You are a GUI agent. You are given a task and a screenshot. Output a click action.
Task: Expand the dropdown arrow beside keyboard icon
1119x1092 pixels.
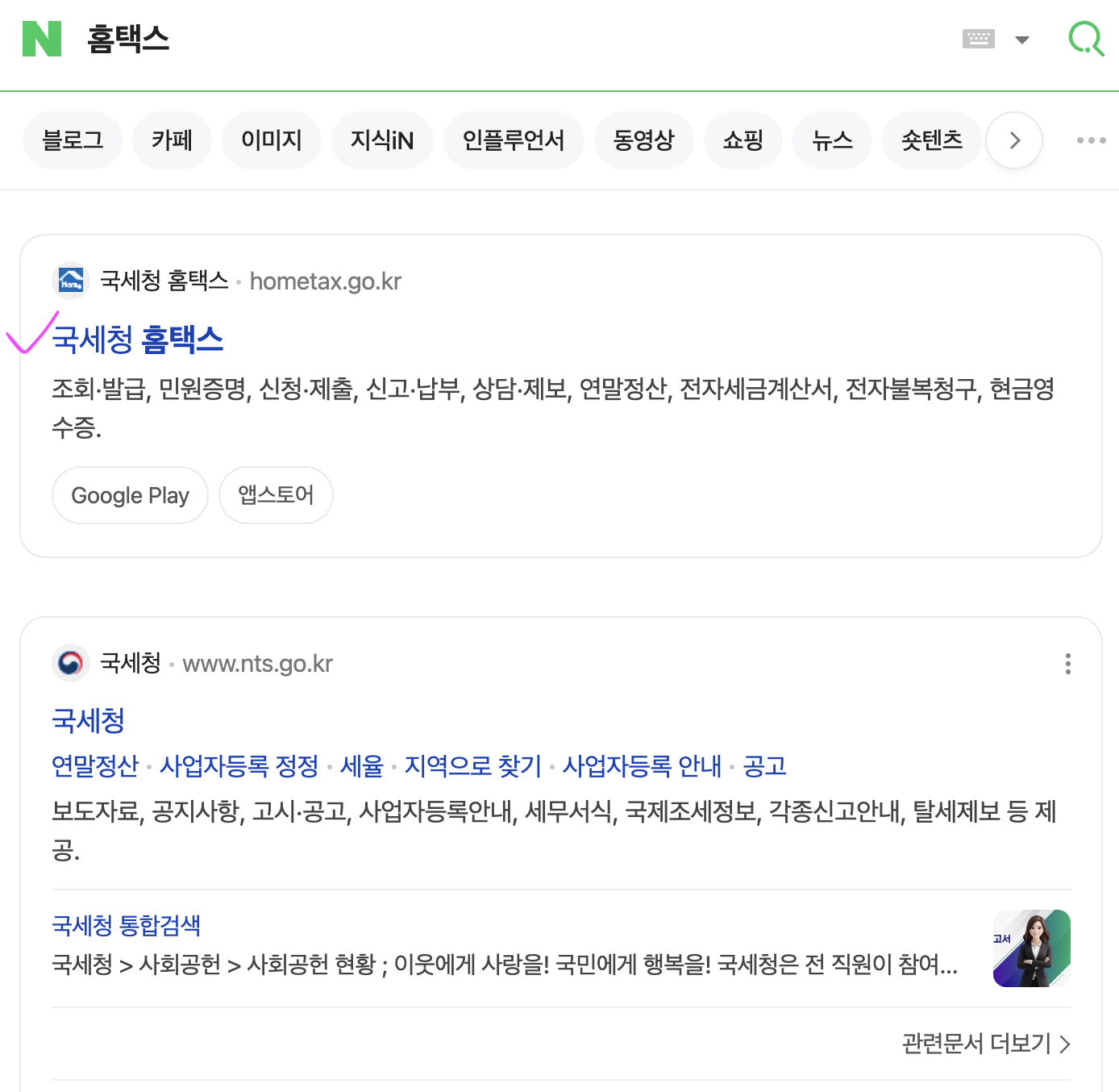click(1022, 40)
